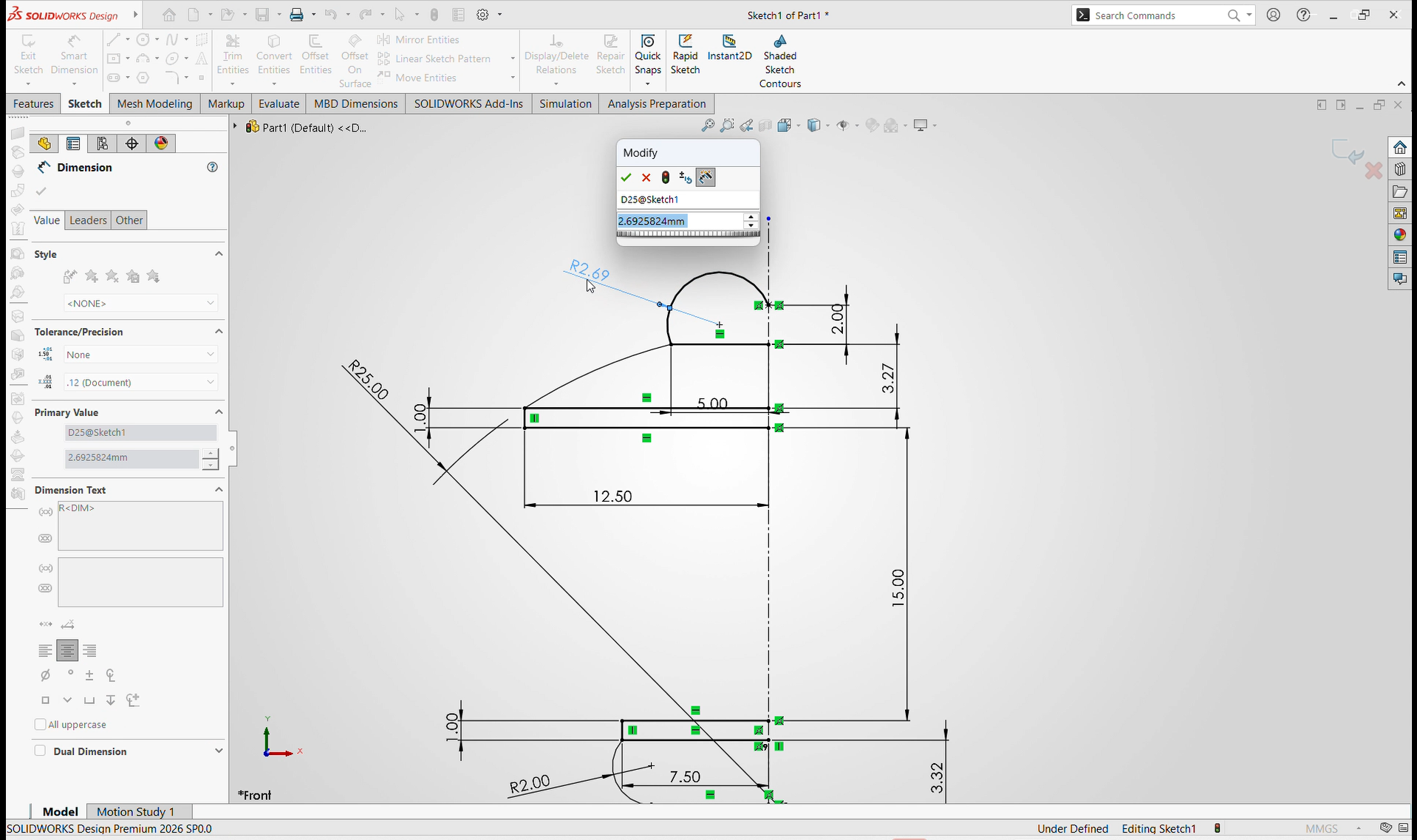The height and width of the screenshot is (840, 1417).
Task: Click the Options gear icon
Action: pyautogui.click(x=482, y=15)
